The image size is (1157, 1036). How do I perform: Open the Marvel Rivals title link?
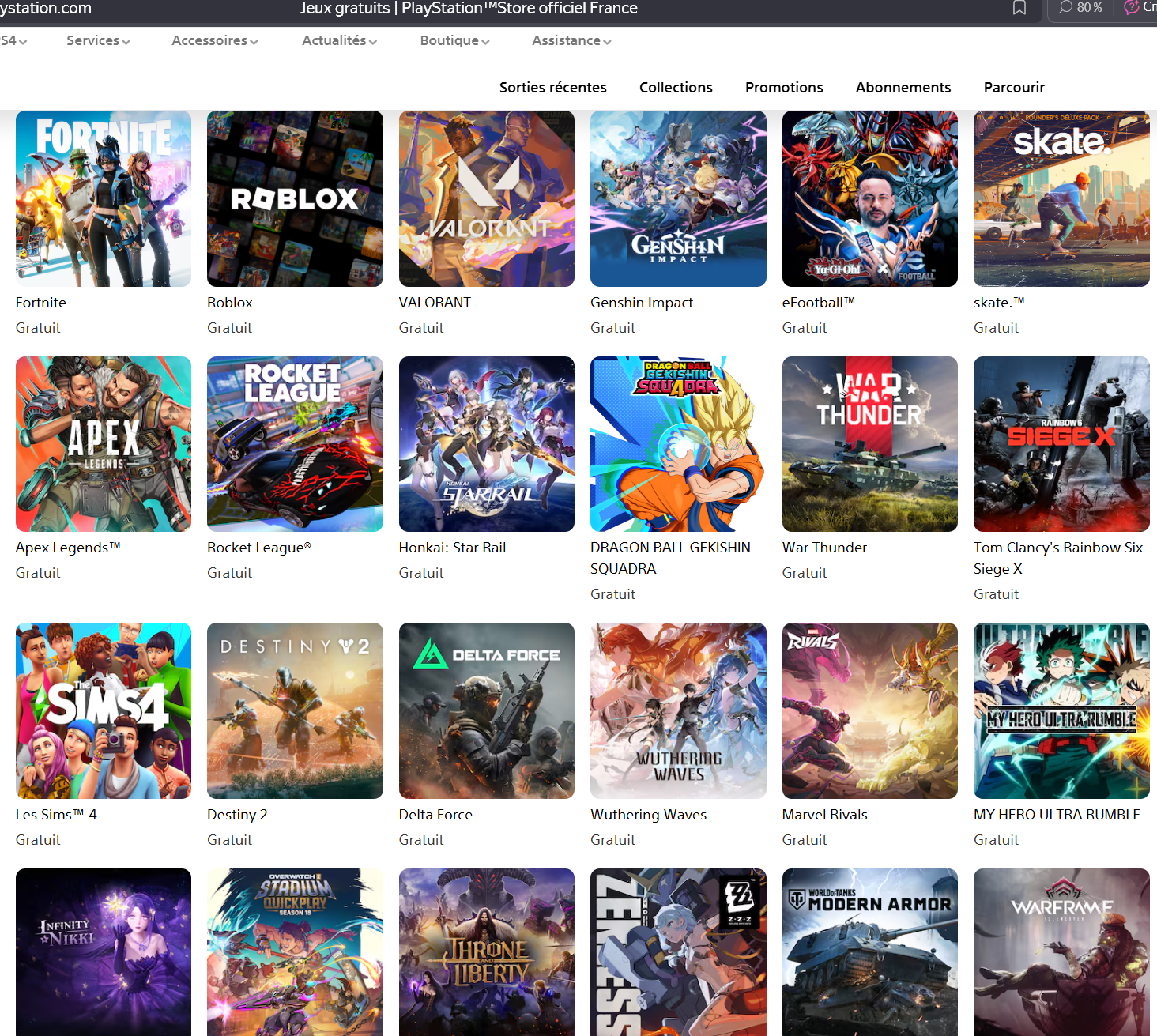pyautogui.click(x=825, y=815)
